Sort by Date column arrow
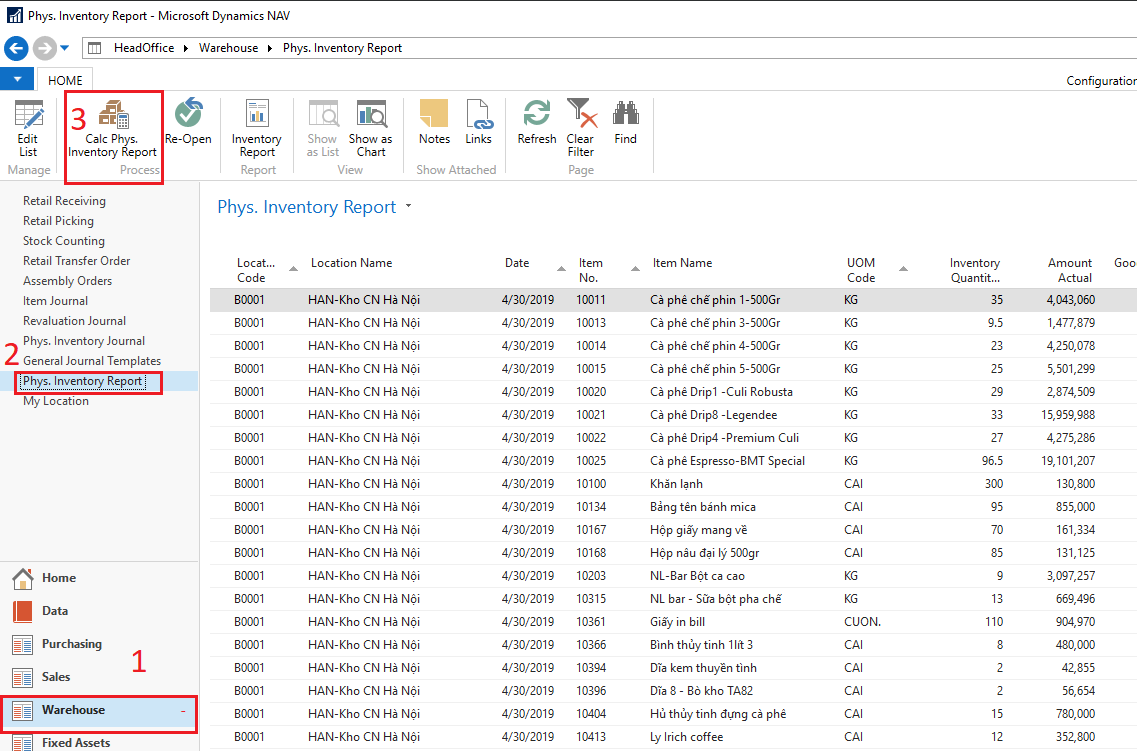Image resolution: width=1137 pixels, height=751 pixels. point(561,269)
